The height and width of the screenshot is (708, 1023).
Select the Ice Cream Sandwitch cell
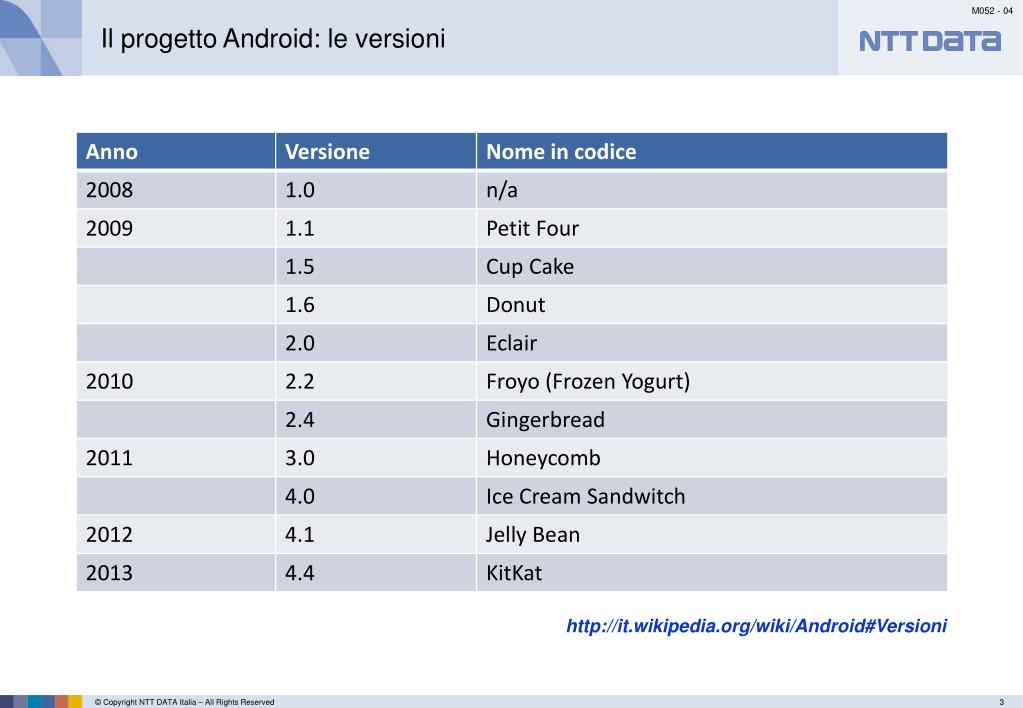tap(712, 496)
